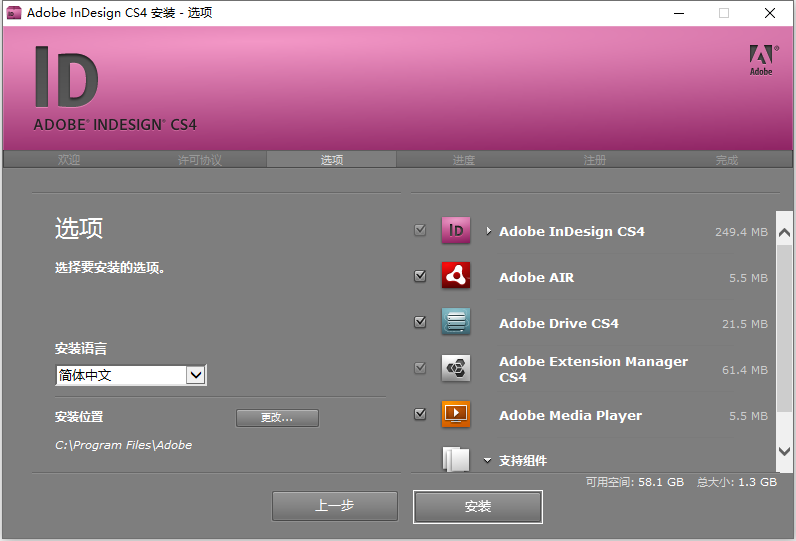Viewport: 796px width, 541px height.
Task: Click the Adobe AIR red icon
Action: click(455, 276)
